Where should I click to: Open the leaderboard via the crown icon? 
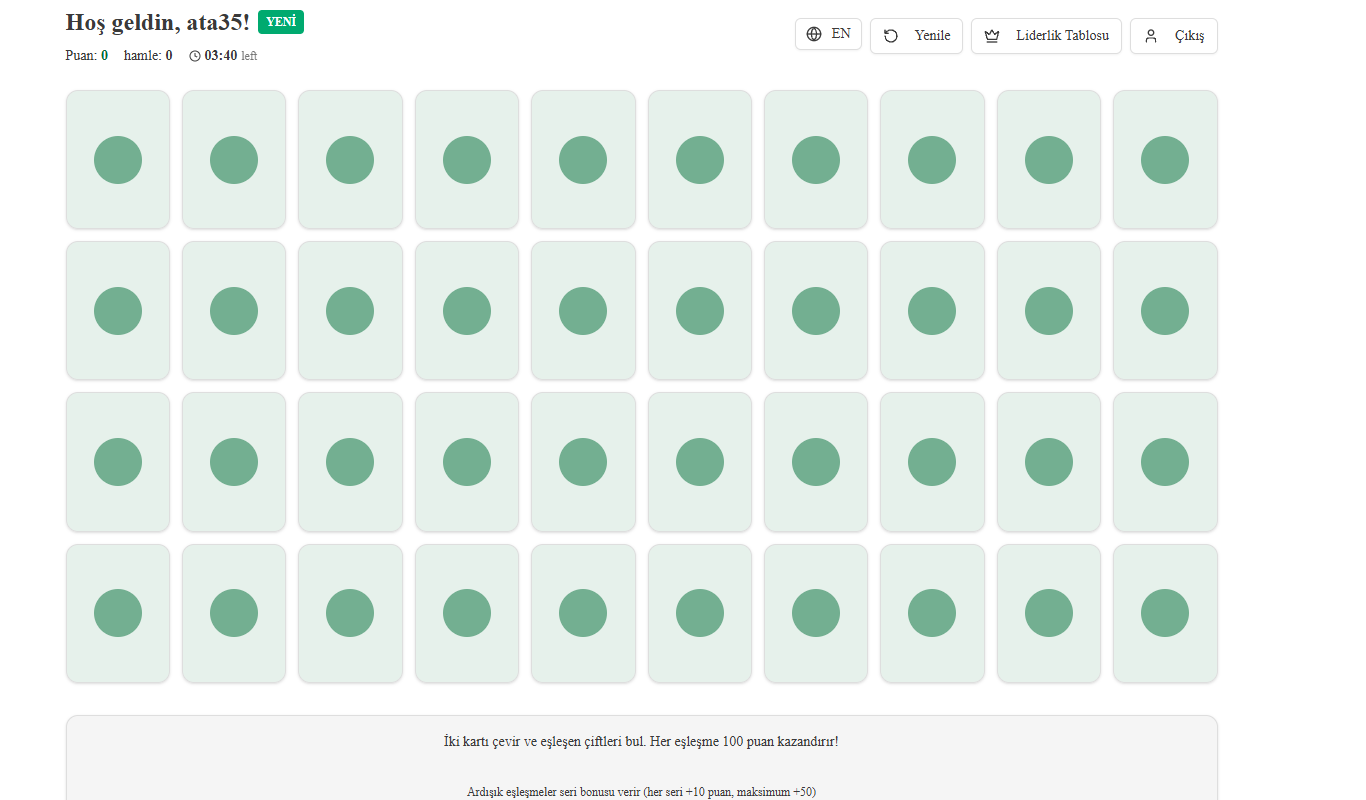click(x=992, y=36)
